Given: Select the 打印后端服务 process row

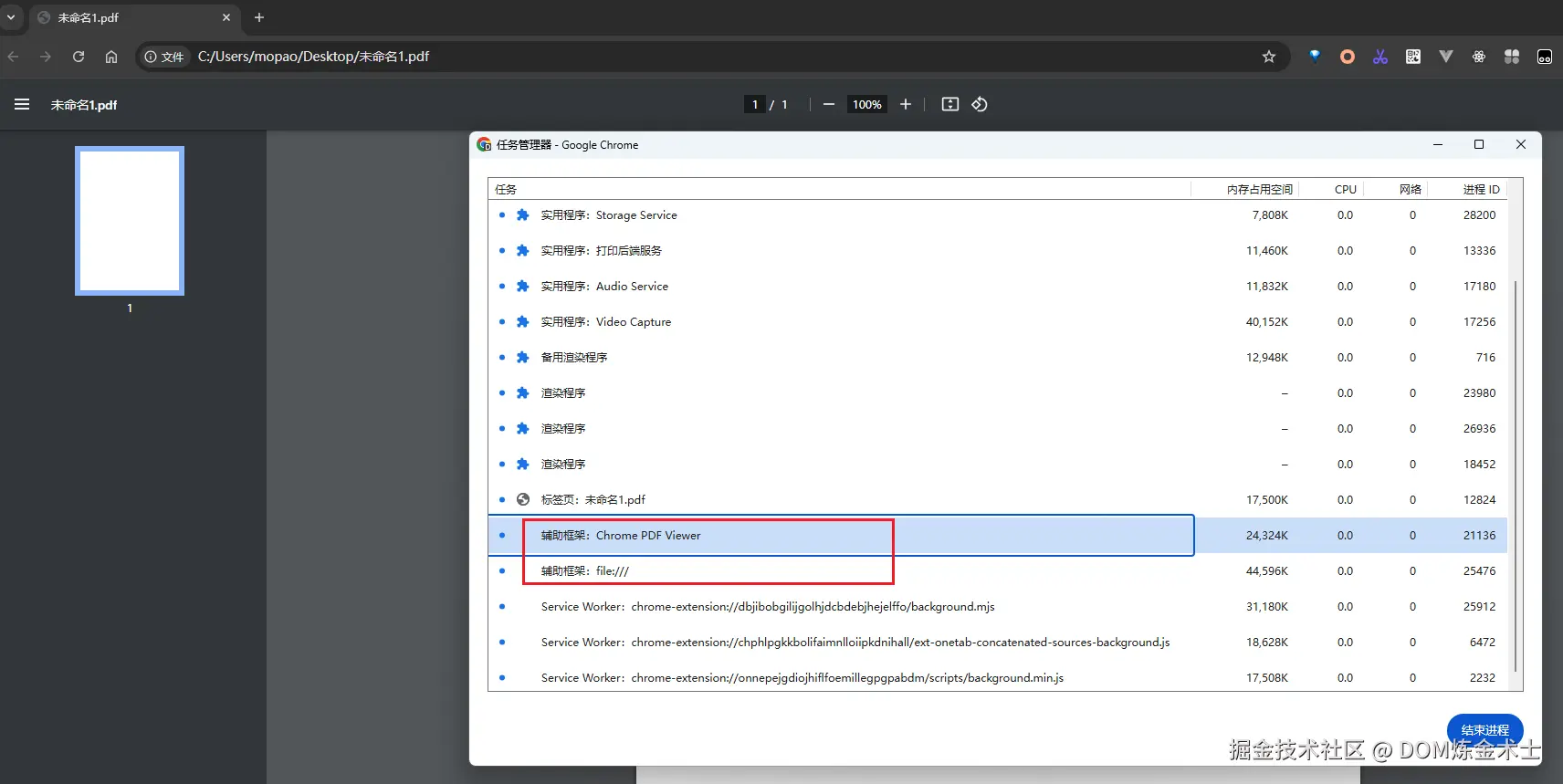Looking at the screenshot, I should pyautogui.click(x=998, y=251).
